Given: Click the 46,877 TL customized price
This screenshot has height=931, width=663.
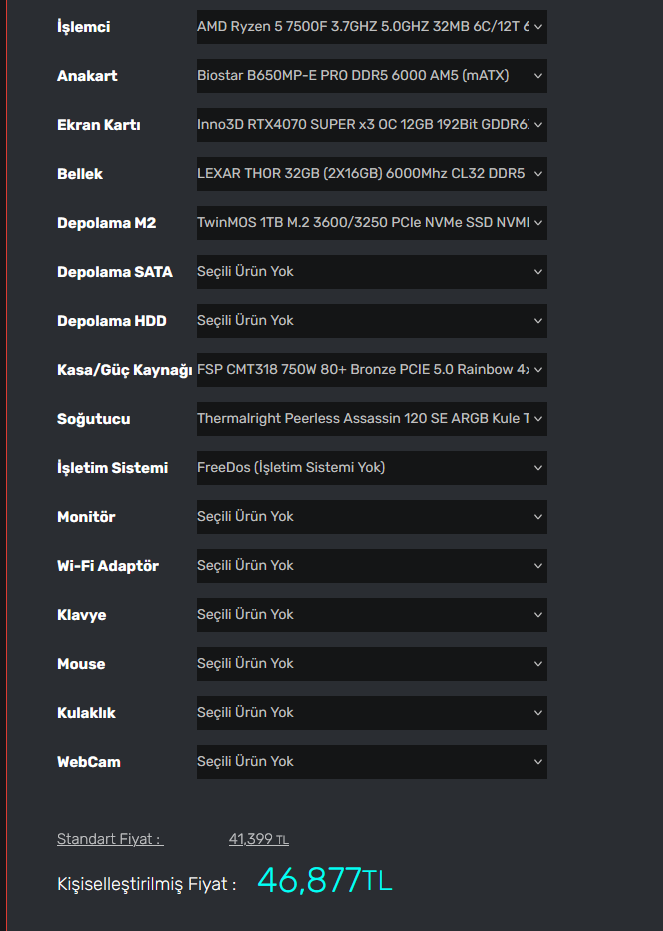Looking at the screenshot, I should (x=324, y=881).
